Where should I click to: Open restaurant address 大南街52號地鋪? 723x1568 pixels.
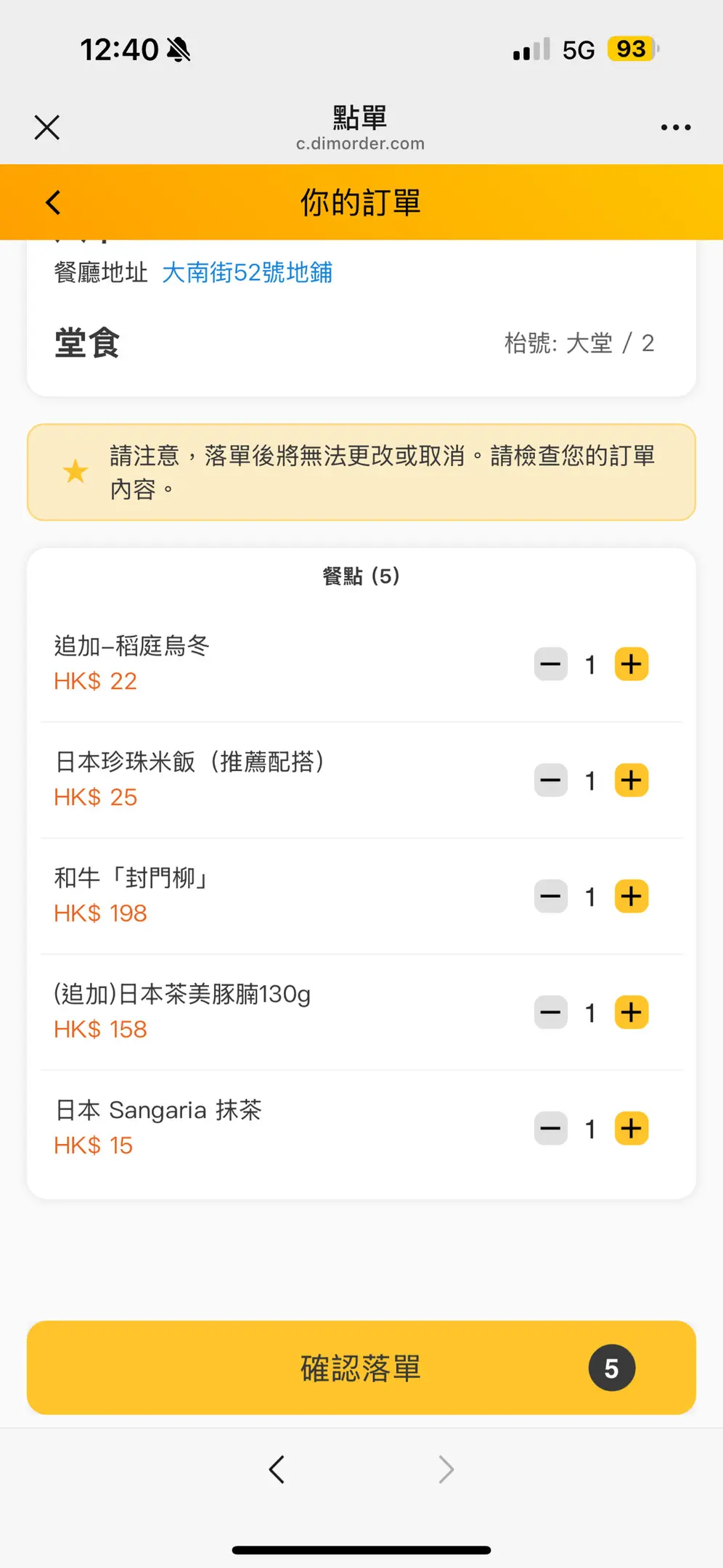coord(247,273)
